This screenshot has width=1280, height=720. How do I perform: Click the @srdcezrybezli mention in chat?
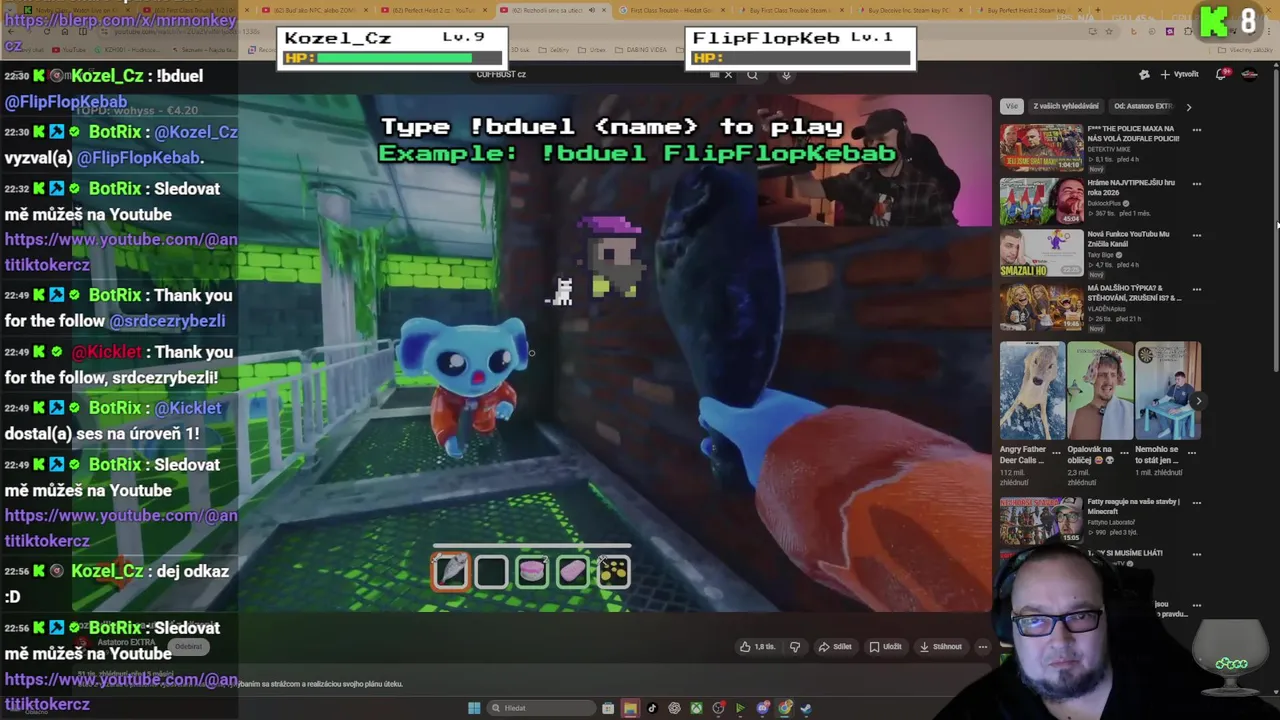167,321
